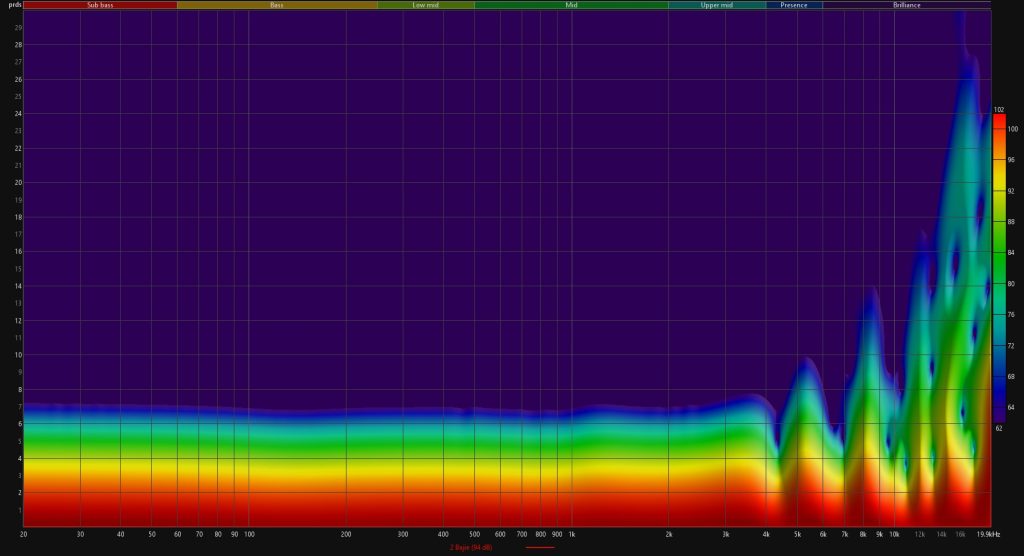Click the red trace line in legend
The image size is (1024, 556).
point(539,548)
